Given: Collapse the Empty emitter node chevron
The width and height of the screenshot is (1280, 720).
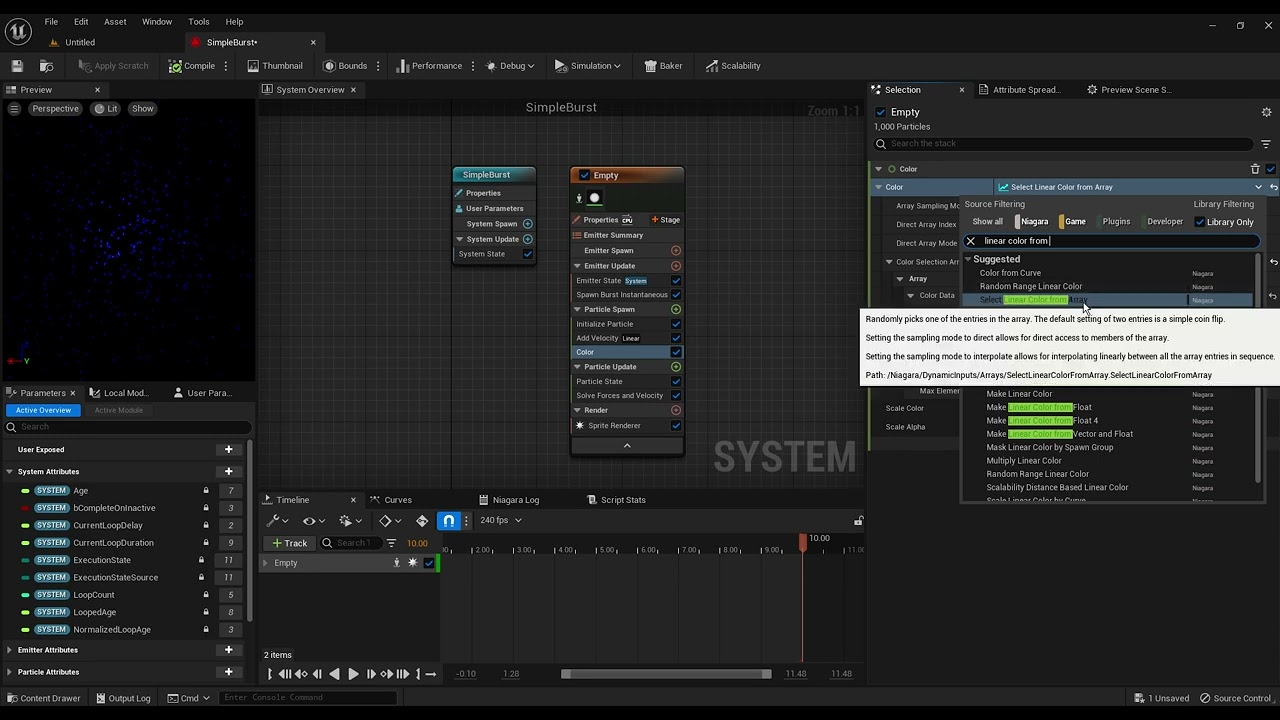Looking at the screenshot, I should click(x=627, y=446).
